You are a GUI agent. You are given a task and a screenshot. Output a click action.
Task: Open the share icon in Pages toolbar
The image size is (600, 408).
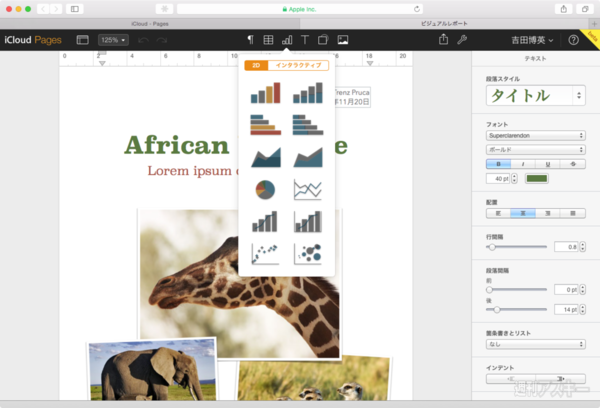coord(443,39)
